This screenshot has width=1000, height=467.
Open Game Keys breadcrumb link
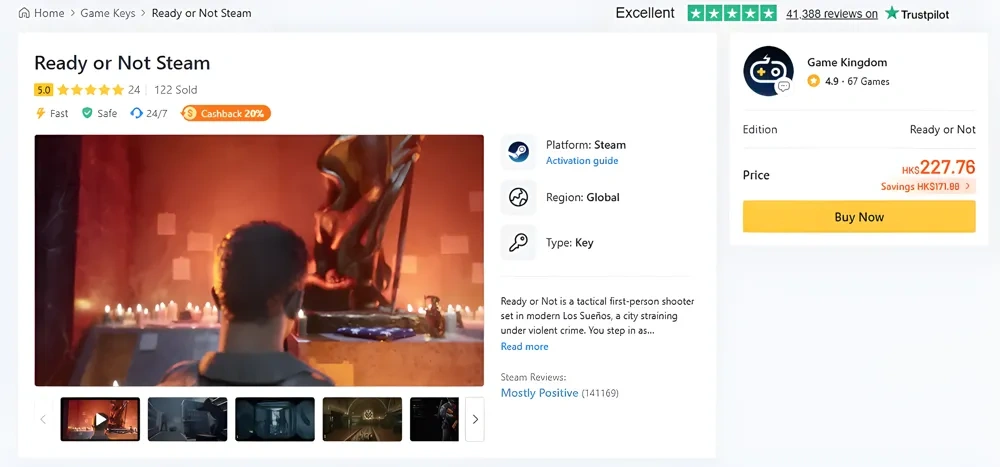click(108, 13)
